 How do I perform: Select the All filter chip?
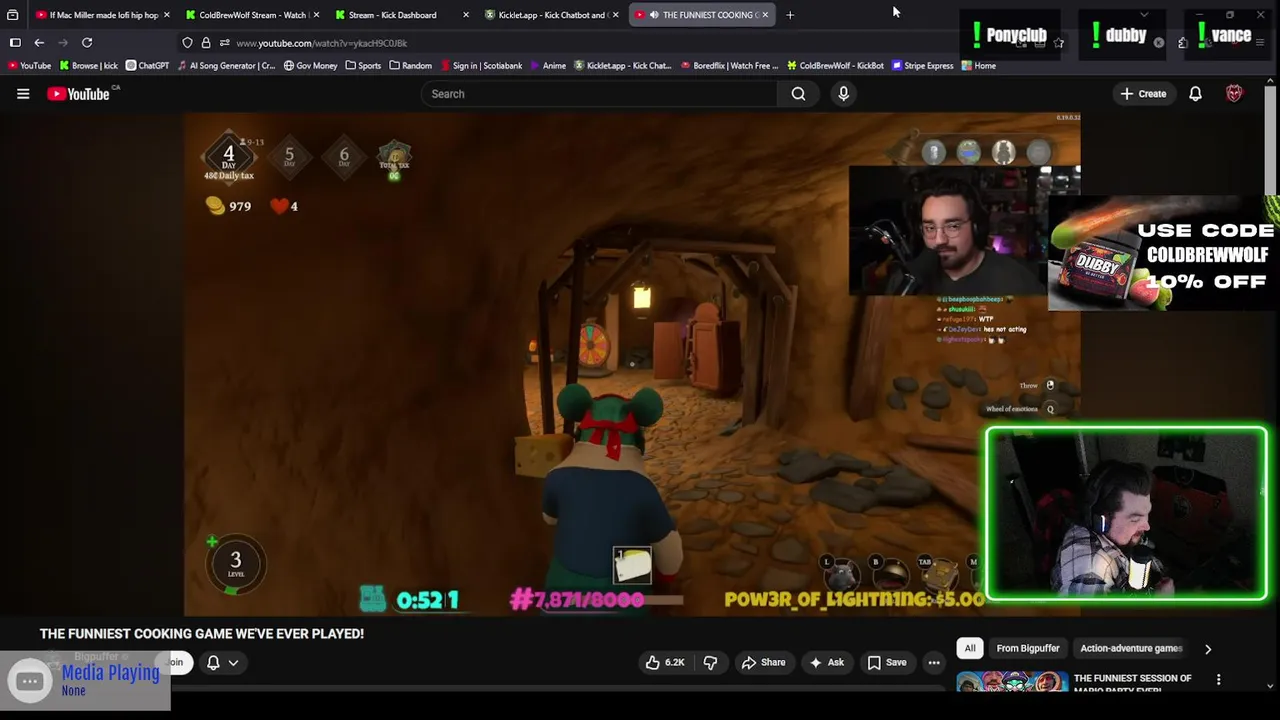coord(970,649)
